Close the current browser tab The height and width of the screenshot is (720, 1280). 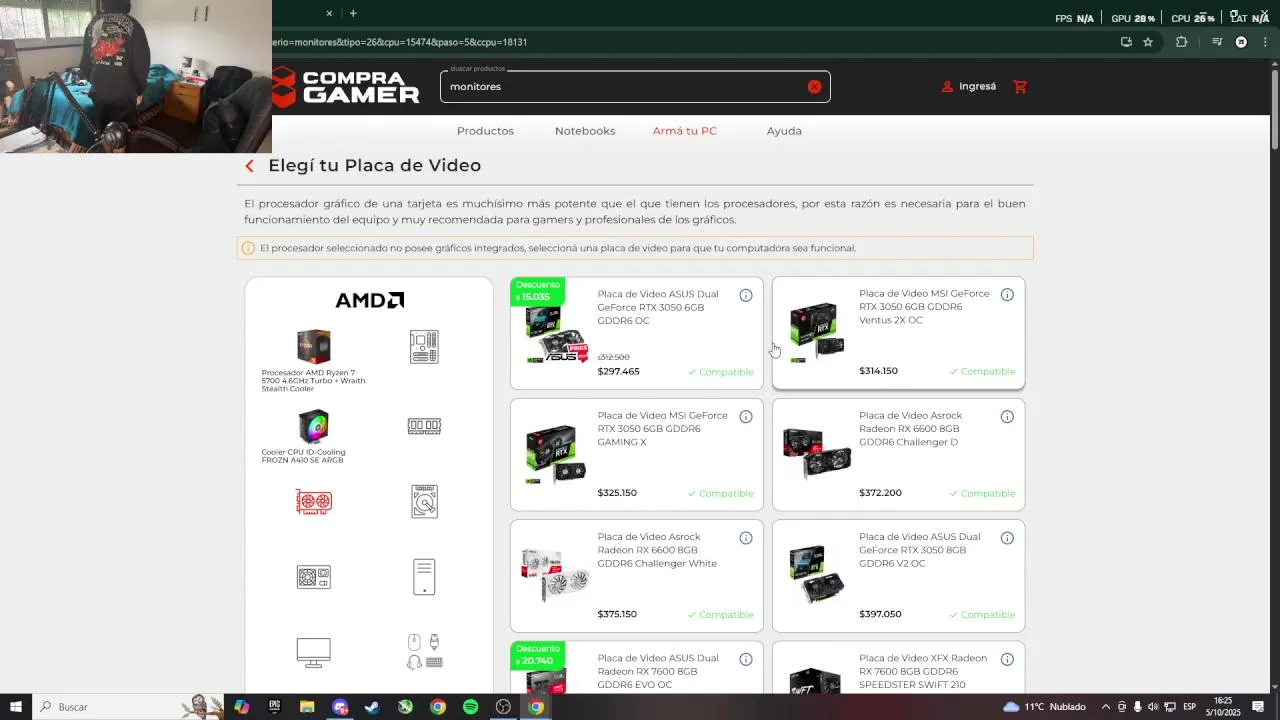tap(329, 13)
